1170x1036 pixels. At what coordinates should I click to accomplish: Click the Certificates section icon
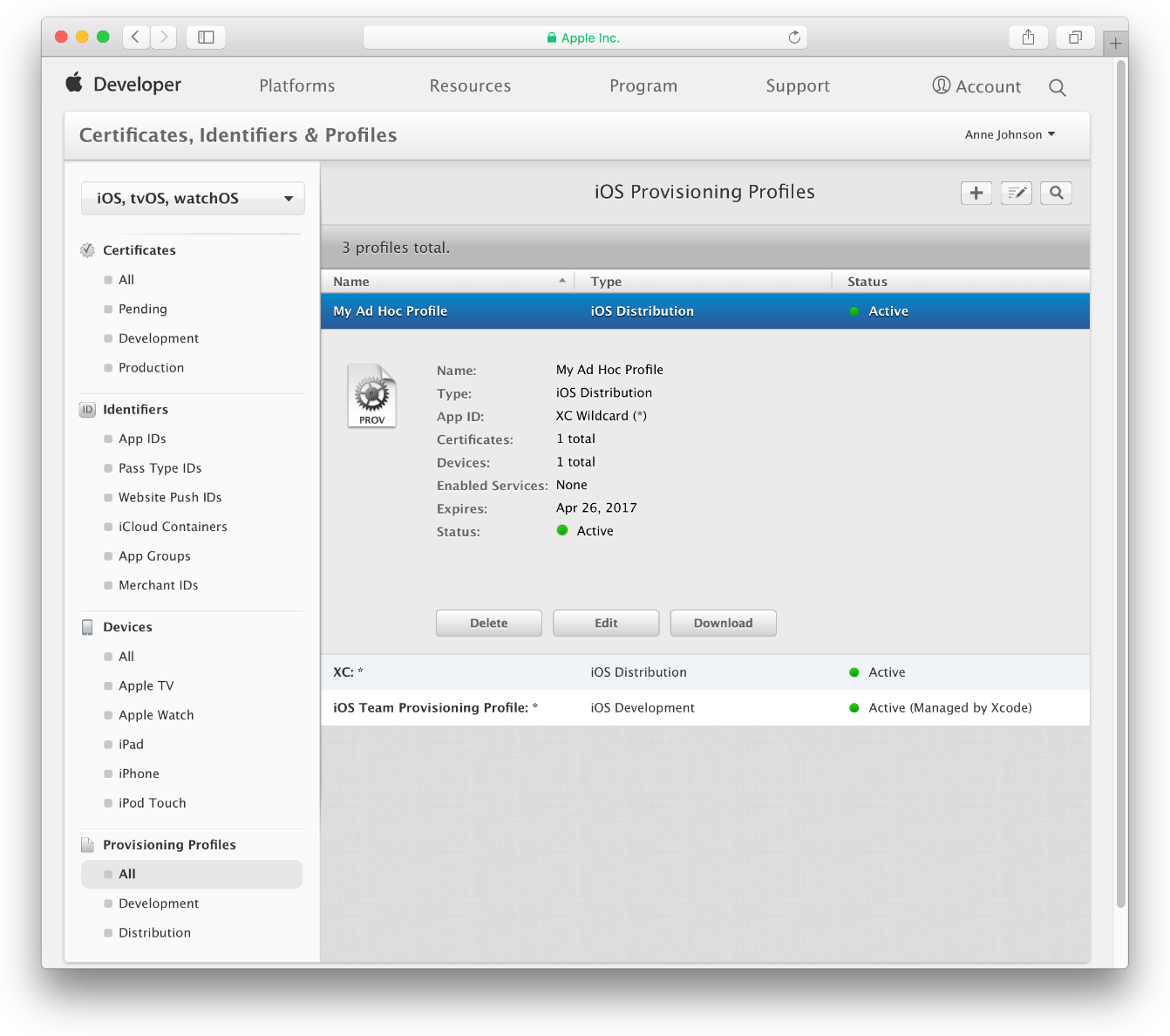87,250
